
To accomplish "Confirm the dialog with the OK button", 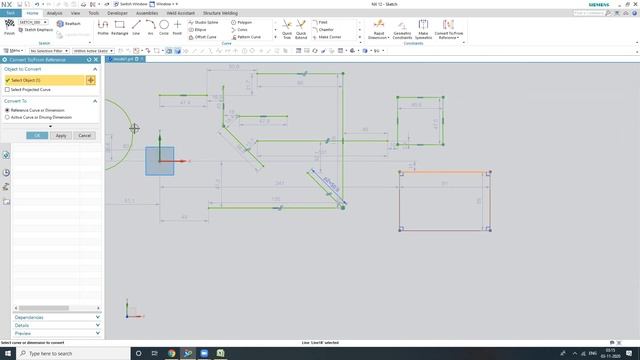I will click(37, 136).
